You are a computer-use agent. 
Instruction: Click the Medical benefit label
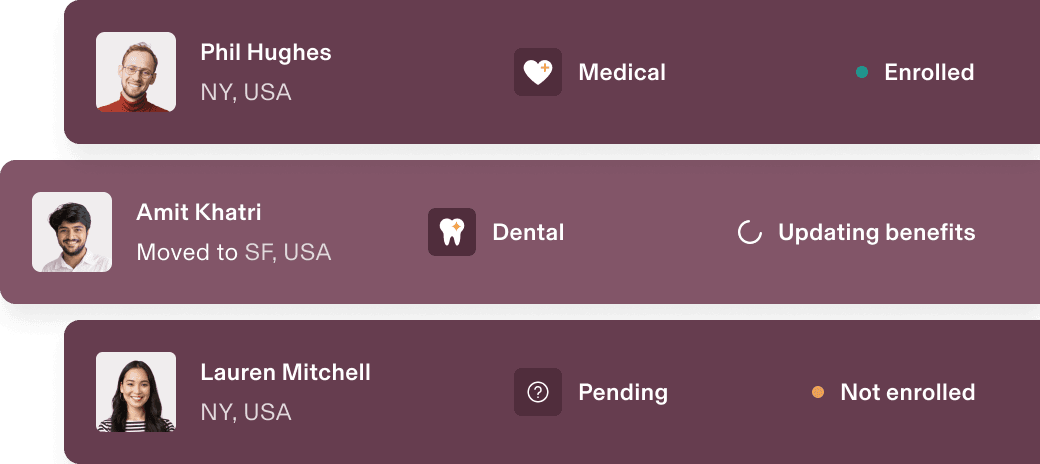[x=622, y=72]
